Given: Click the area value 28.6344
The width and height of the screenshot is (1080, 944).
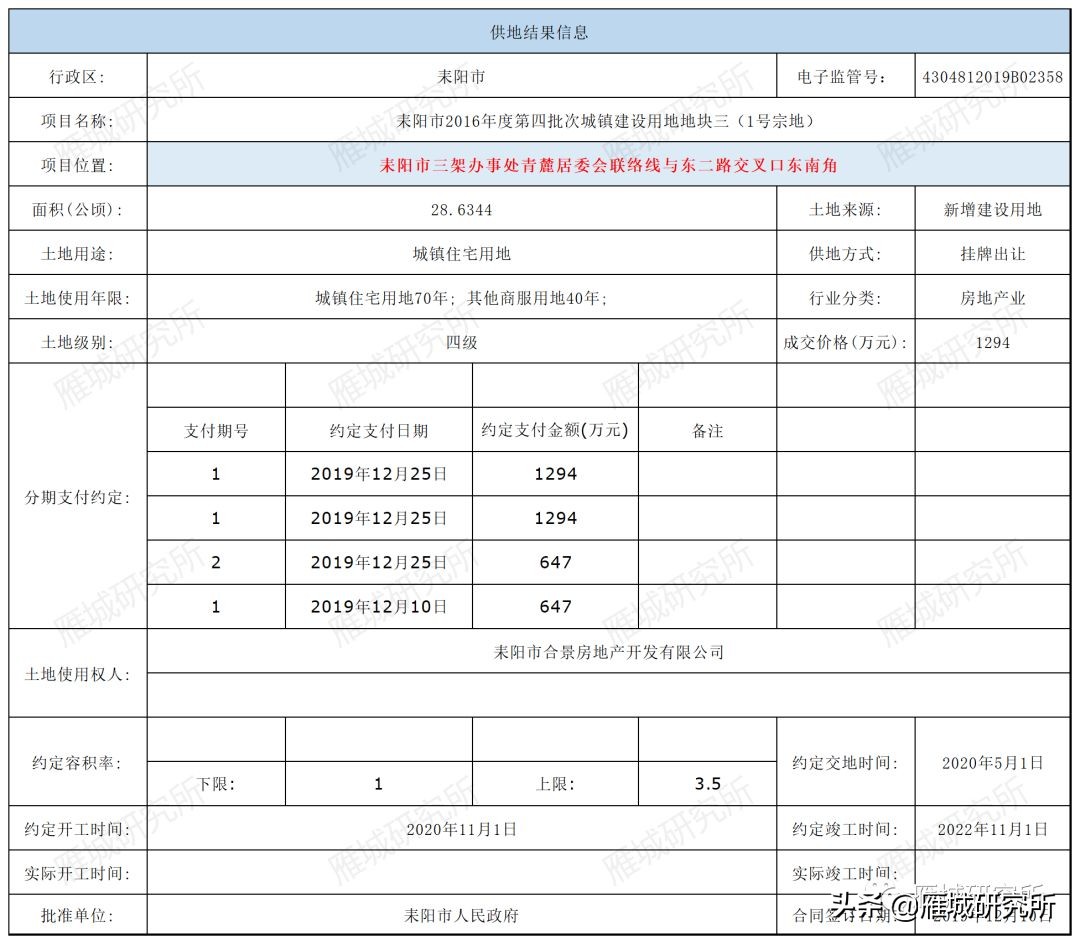Looking at the screenshot, I should pos(460,210).
